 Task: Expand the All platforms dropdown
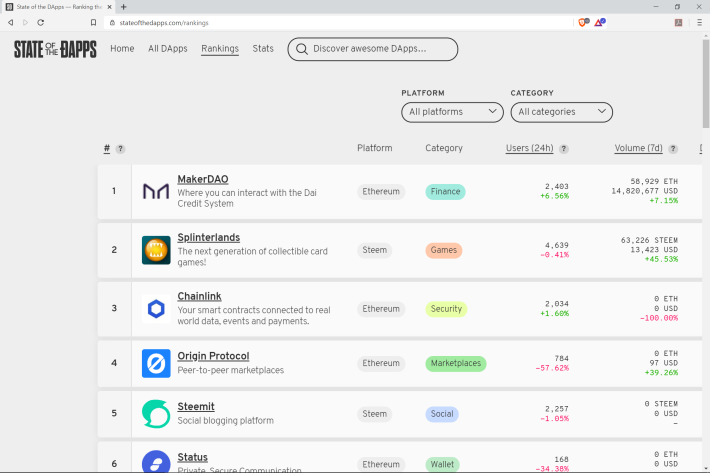(x=452, y=112)
